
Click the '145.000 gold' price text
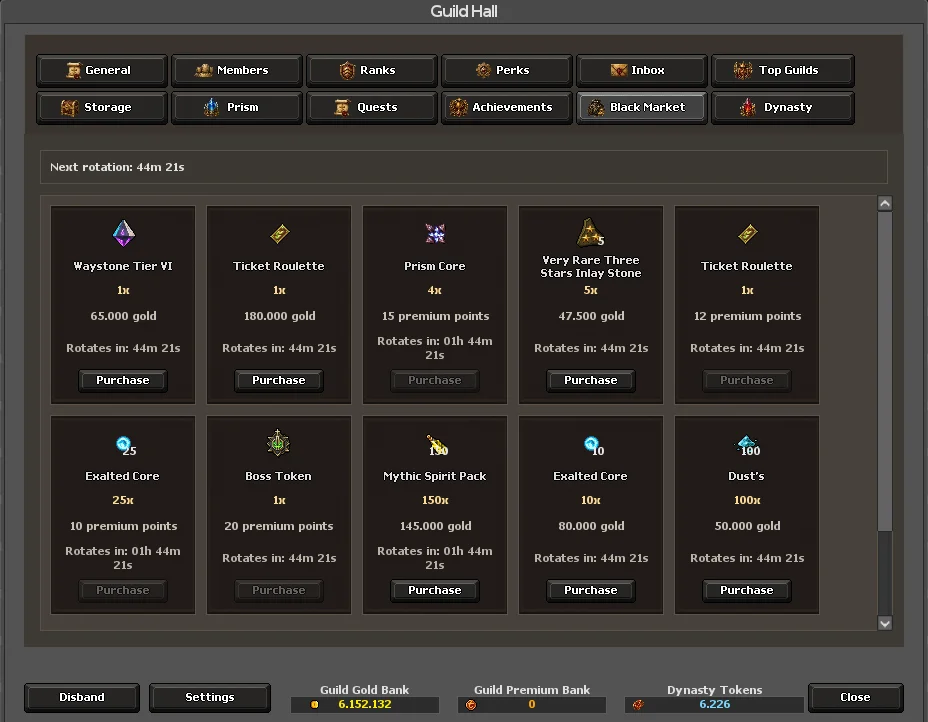[435, 526]
